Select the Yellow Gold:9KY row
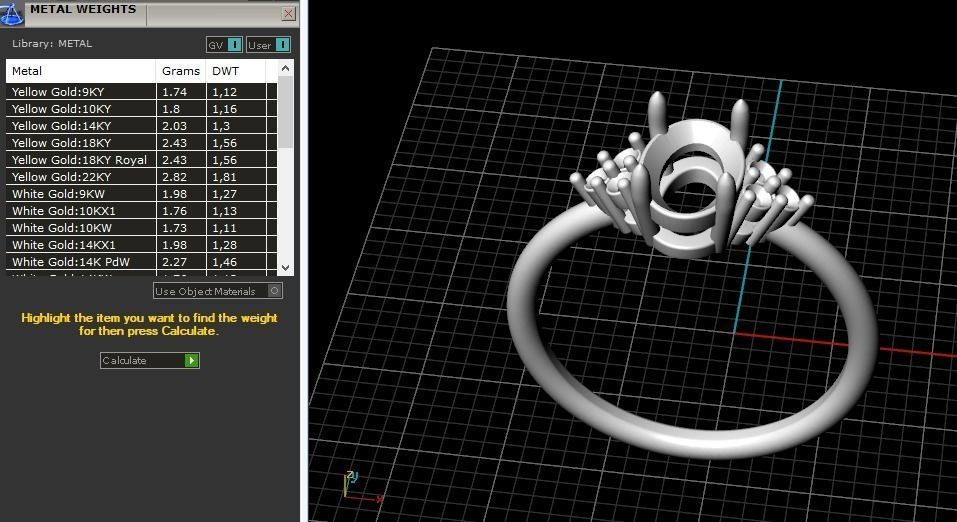957x522 pixels. 141,92
